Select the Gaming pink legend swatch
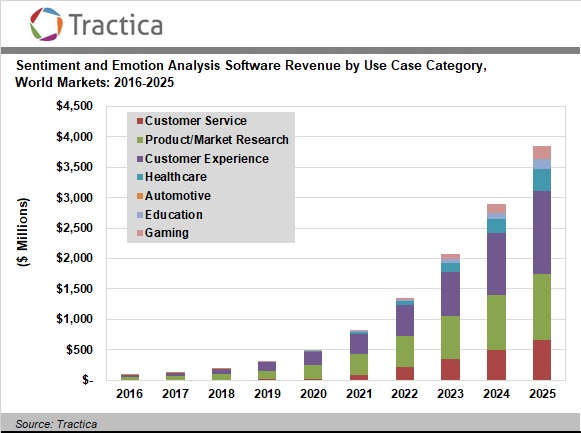Image resolution: width=581 pixels, height=433 pixels. [140, 233]
